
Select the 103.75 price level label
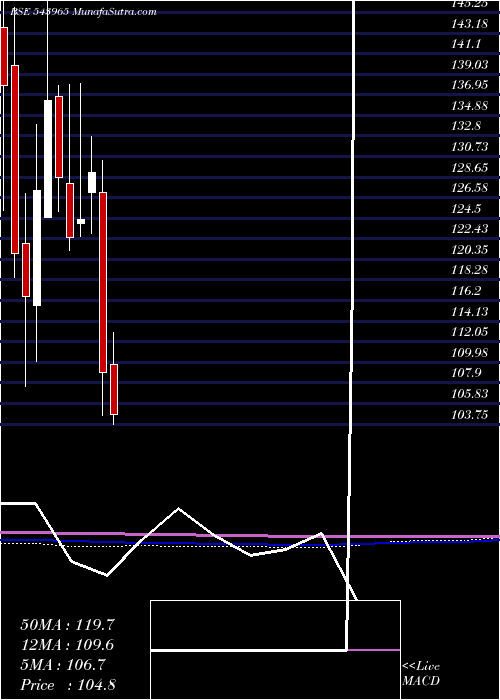click(x=470, y=414)
